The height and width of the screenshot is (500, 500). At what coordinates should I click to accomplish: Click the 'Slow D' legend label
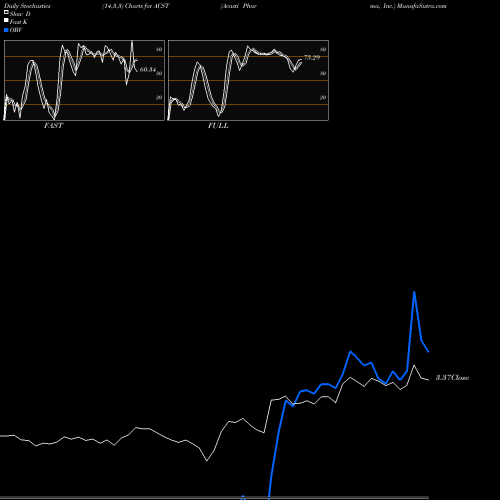coord(20,14)
